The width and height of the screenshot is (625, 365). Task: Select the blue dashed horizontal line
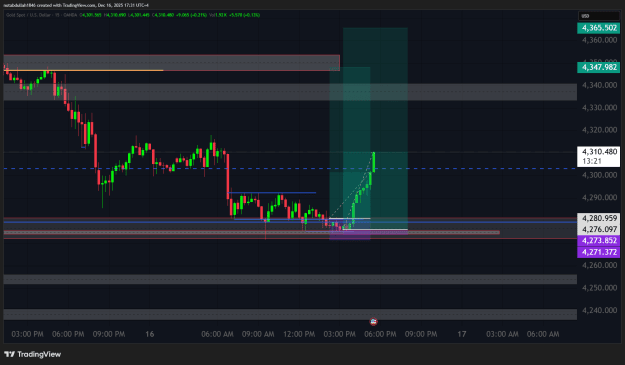click(290, 169)
